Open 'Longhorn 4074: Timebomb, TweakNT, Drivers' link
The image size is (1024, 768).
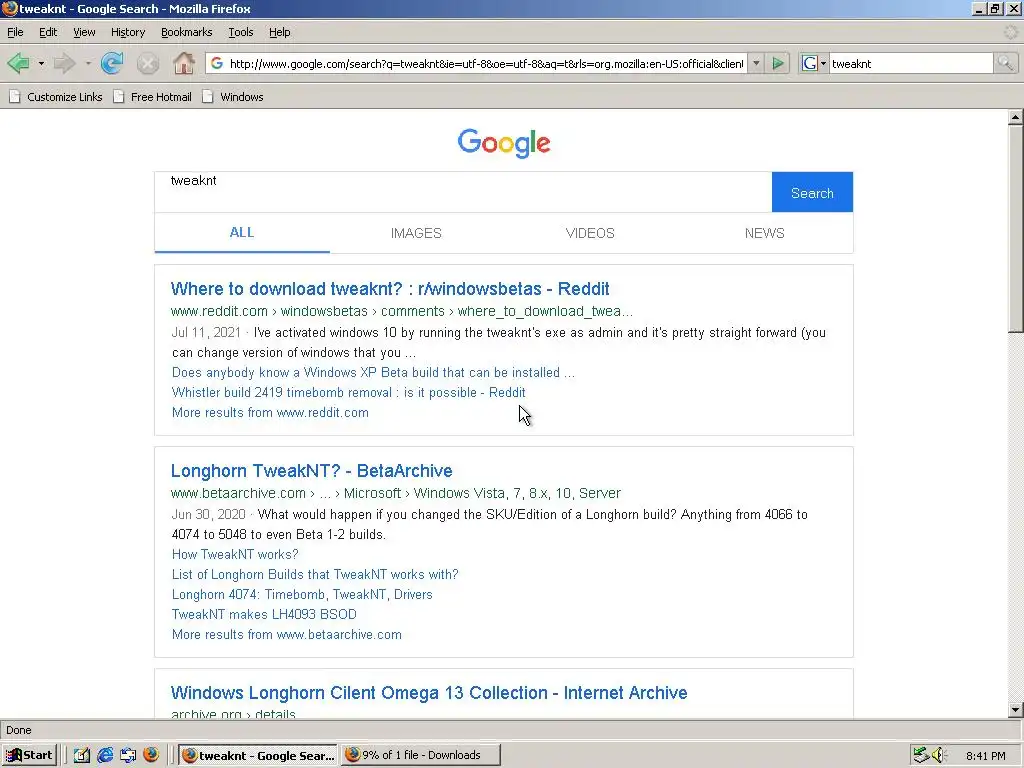tap(302, 594)
